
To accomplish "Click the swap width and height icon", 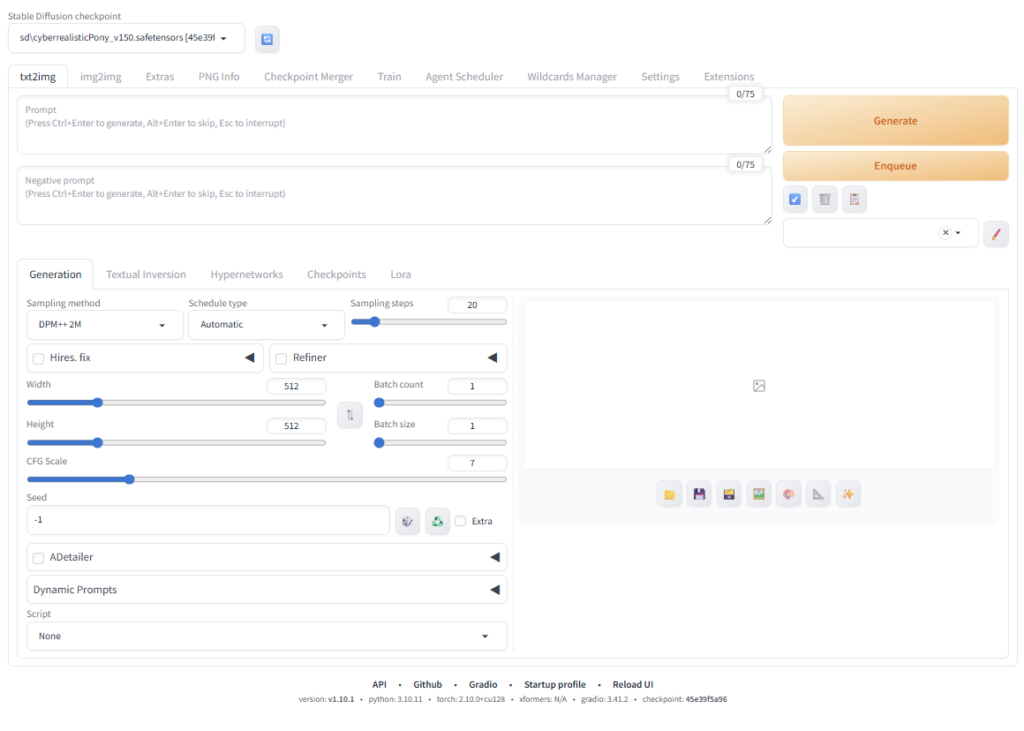I will (x=349, y=414).
